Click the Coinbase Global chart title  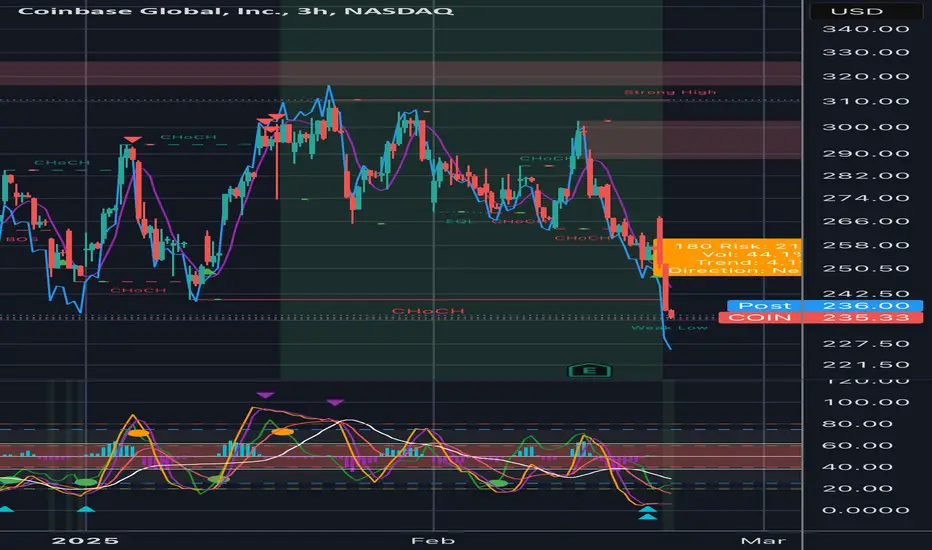click(235, 11)
